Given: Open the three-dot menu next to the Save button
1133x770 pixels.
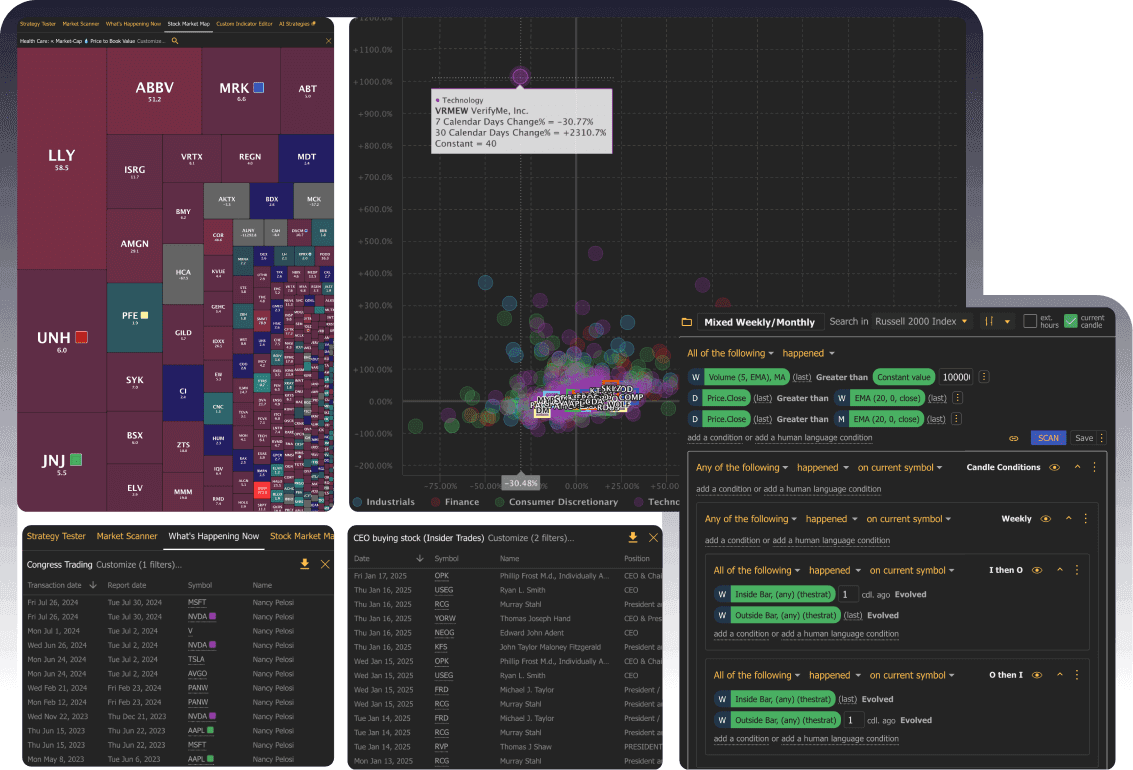Looking at the screenshot, I should pyautogui.click(x=1101, y=438).
